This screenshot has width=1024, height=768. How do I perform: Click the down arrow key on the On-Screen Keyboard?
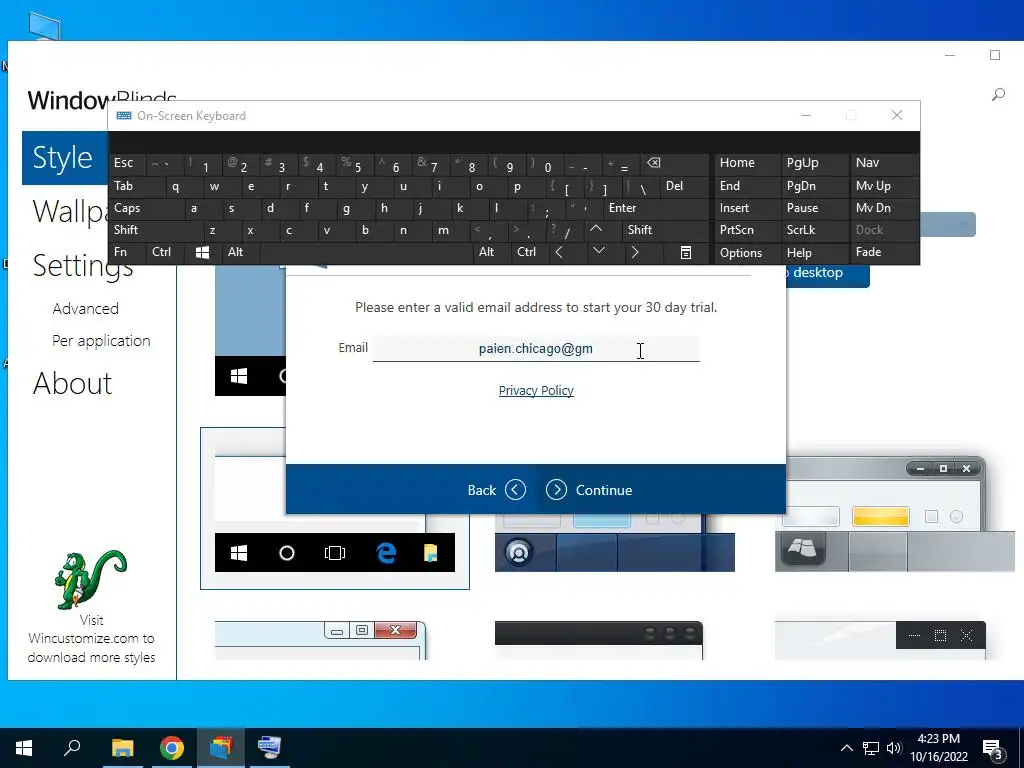click(x=599, y=251)
